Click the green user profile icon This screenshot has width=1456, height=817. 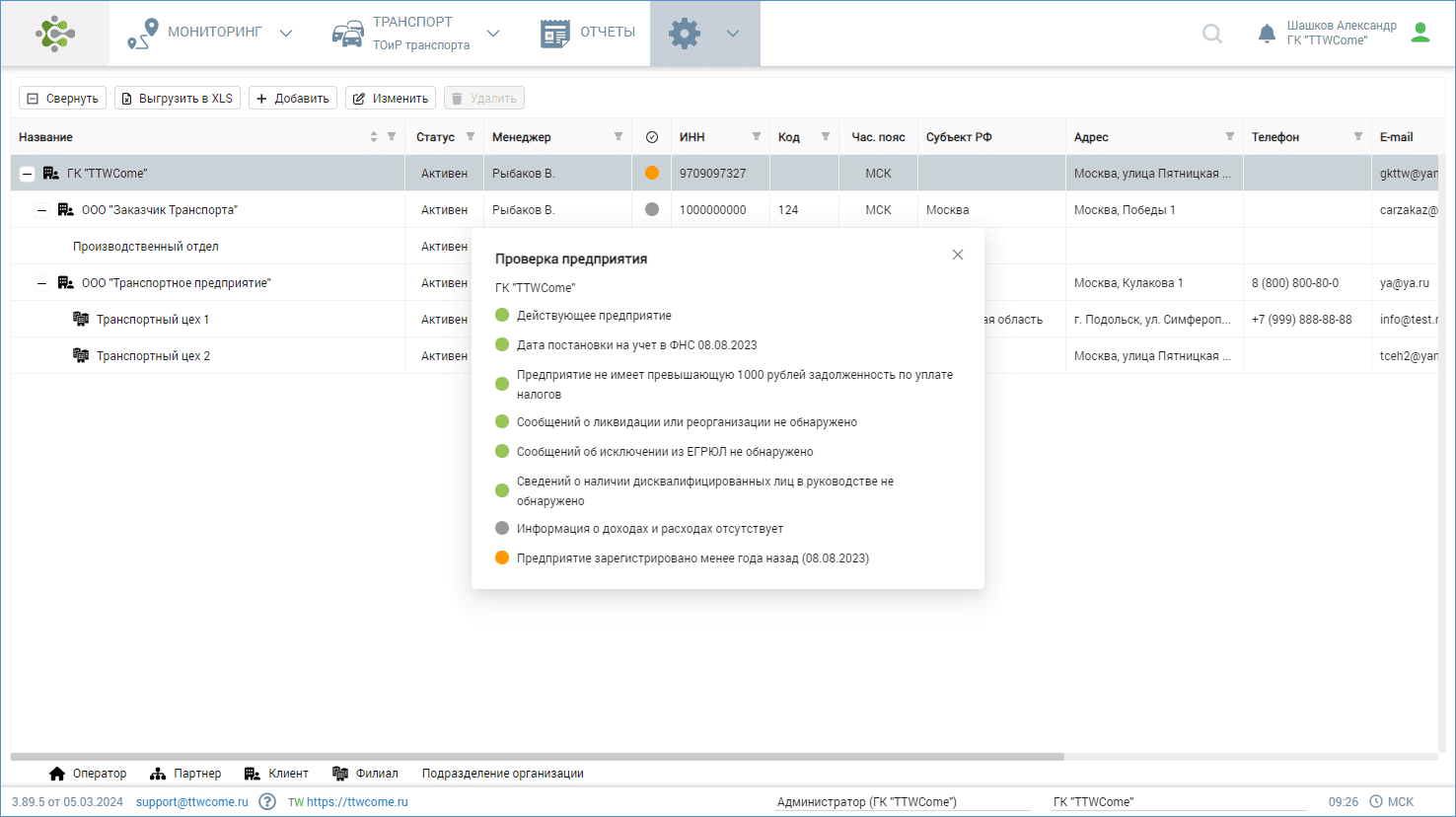pyautogui.click(x=1420, y=33)
